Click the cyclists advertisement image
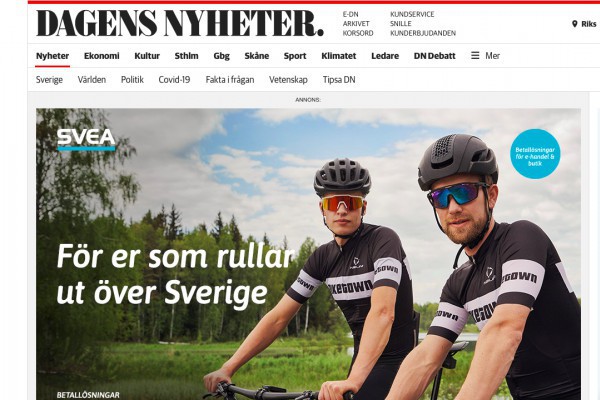Viewport: 600px width, 400px height. click(308, 254)
